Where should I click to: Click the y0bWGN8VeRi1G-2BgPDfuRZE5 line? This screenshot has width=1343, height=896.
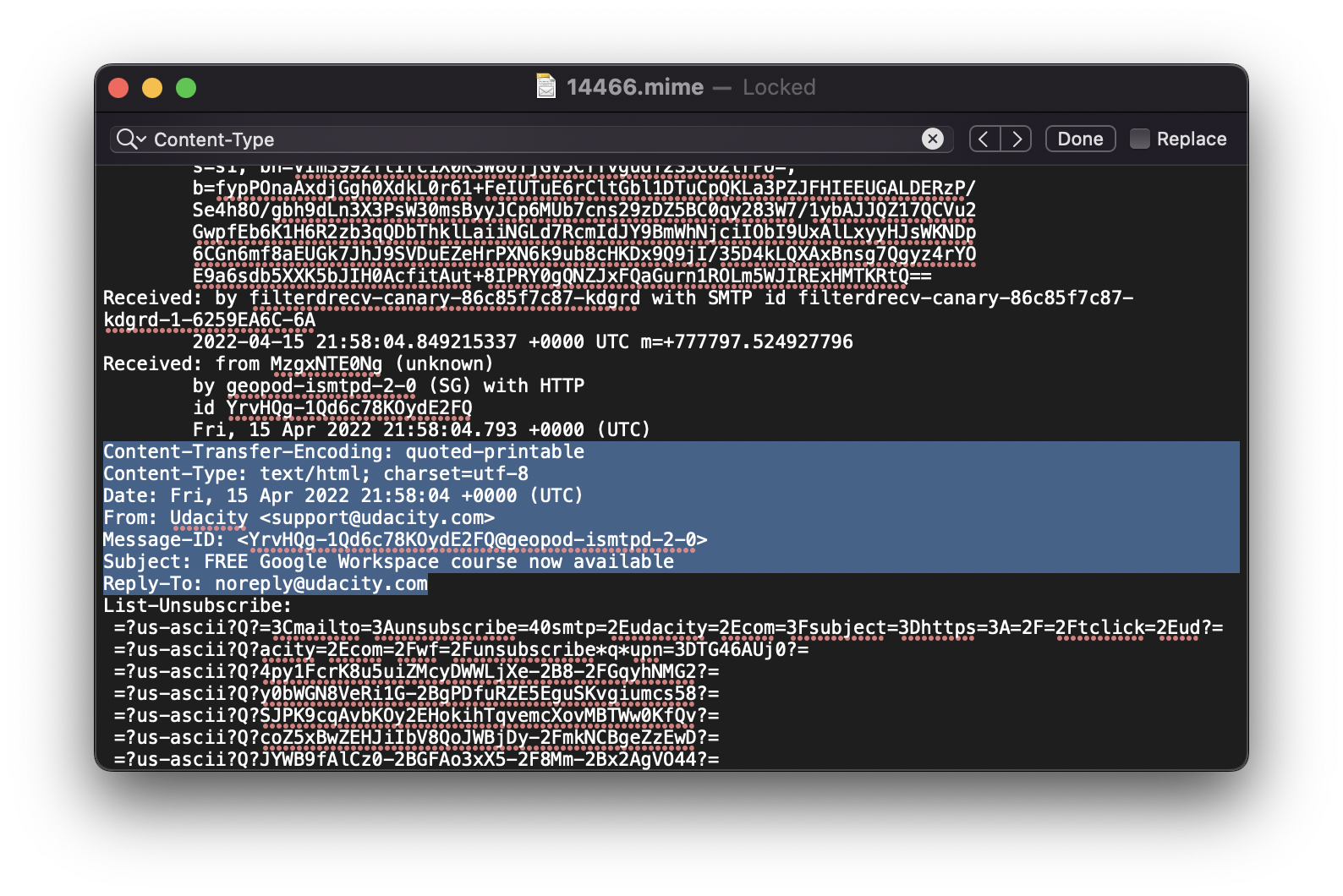point(417,693)
